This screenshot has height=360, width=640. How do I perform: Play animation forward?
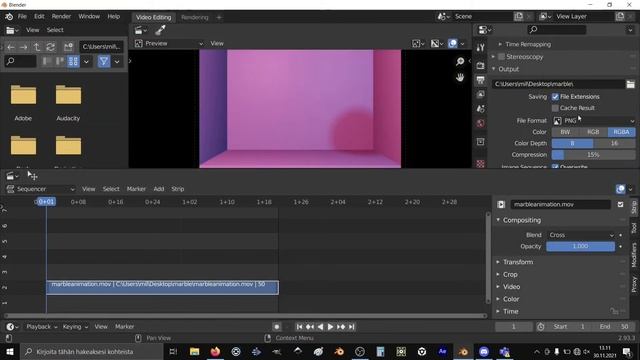pos(330,327)
